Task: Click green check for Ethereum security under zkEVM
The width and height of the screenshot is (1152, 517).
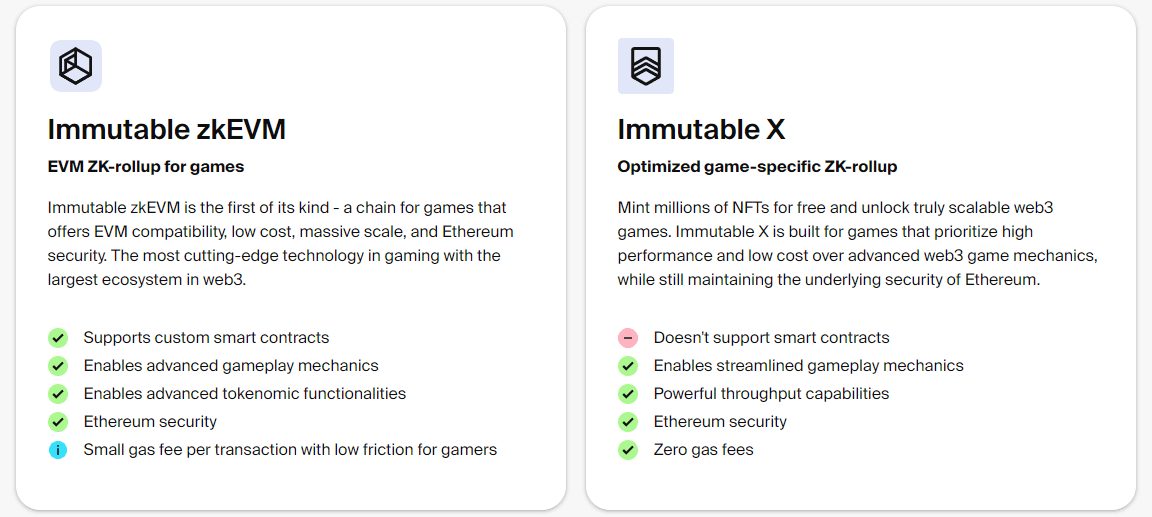Action: [x=58, y=422]
